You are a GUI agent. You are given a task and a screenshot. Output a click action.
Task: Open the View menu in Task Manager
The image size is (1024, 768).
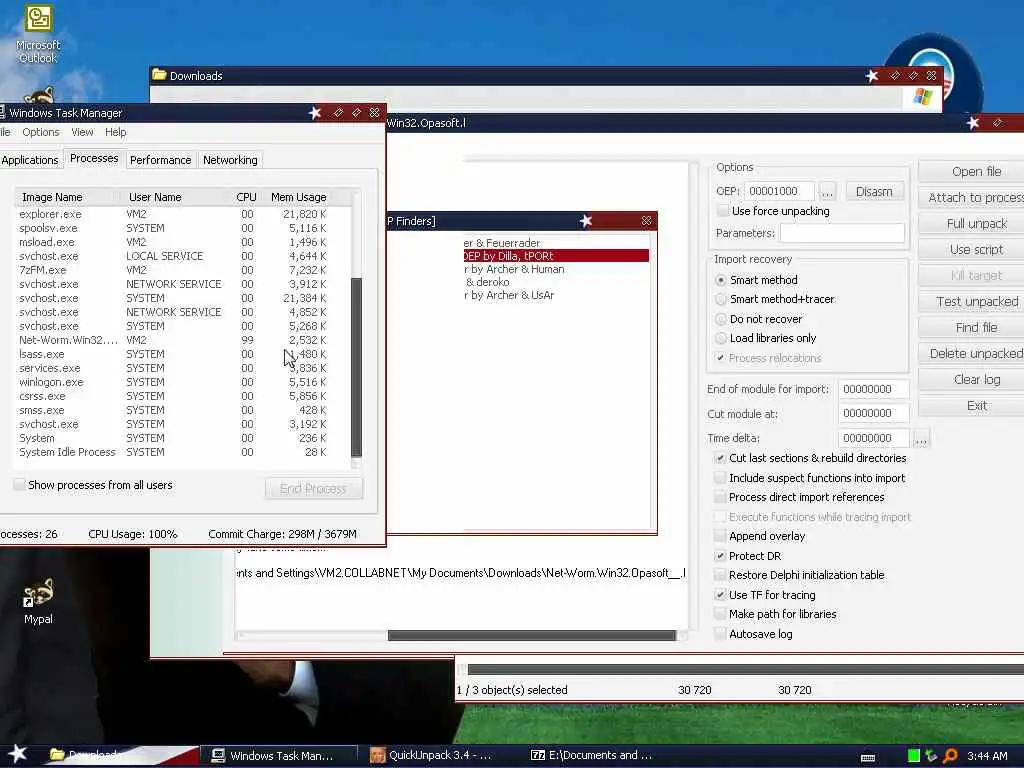coord(82,132)
